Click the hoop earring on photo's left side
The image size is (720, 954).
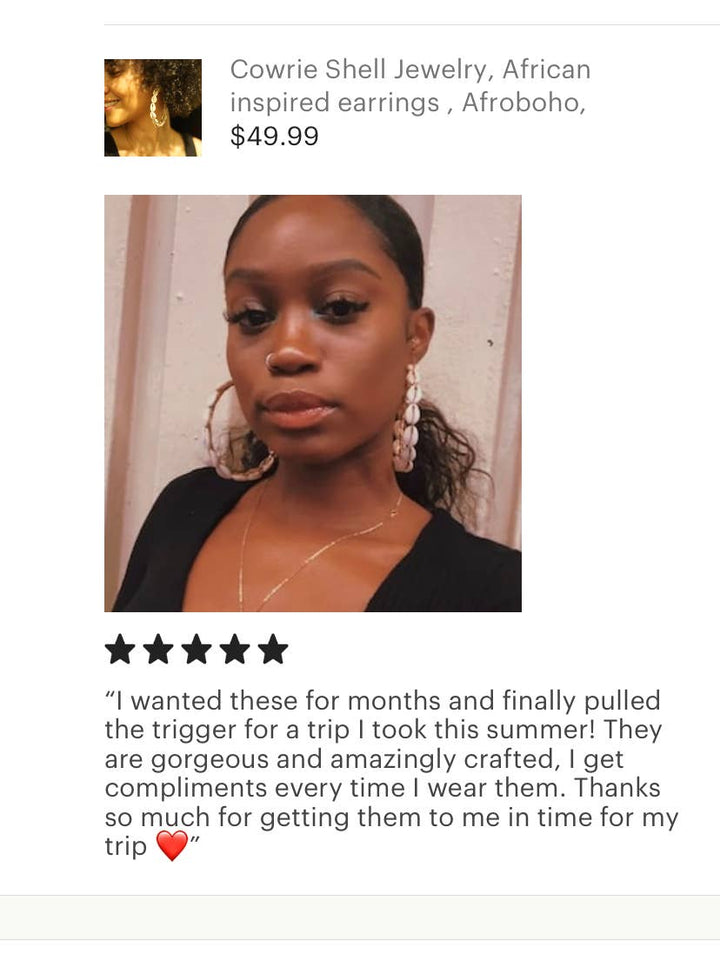(x=234, y=432)
